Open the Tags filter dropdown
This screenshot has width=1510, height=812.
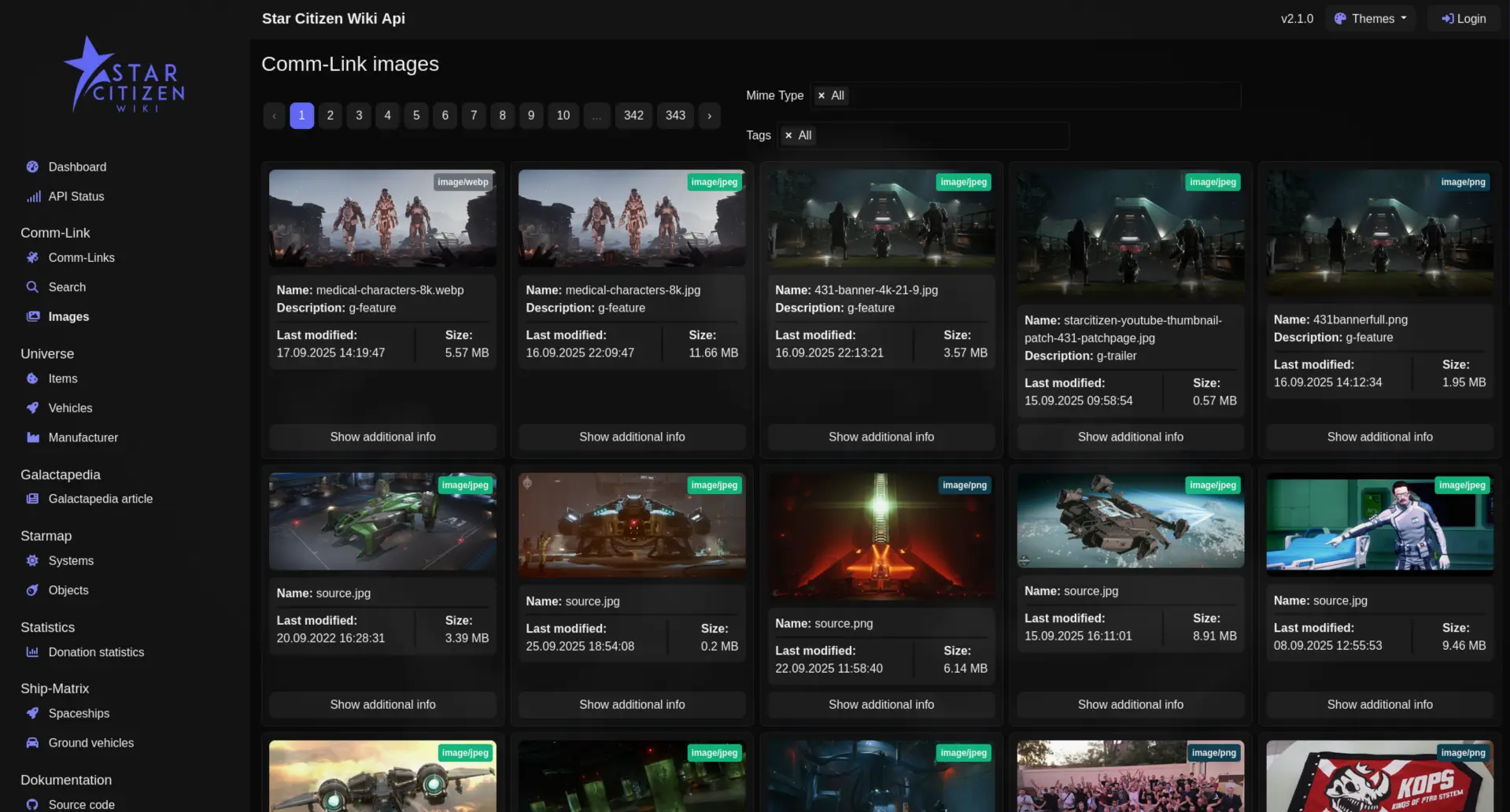coord(923,135)
